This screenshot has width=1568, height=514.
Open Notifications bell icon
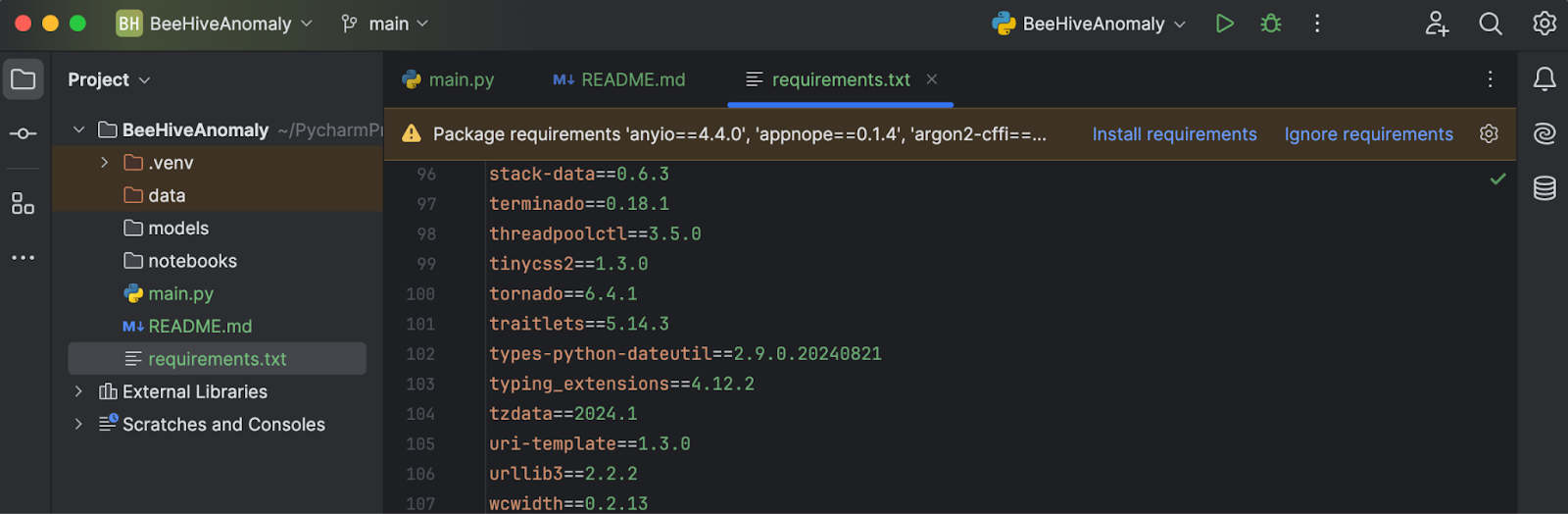click(x=1544, y=79)
